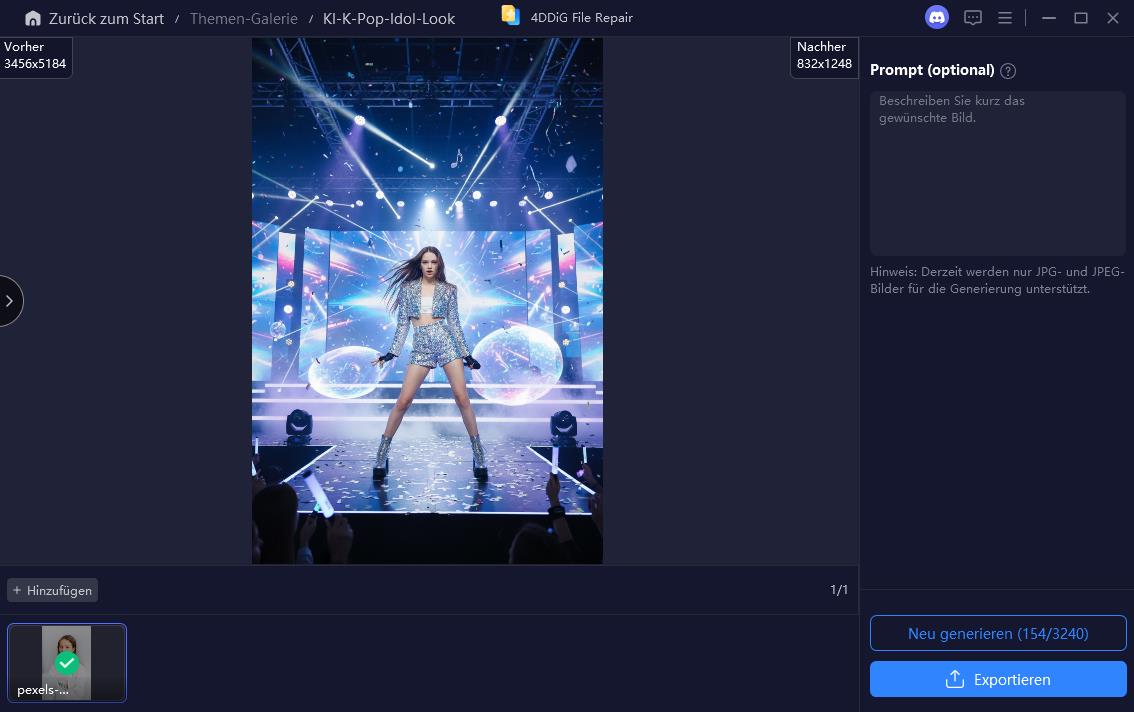This screenshot has height=712, width=1134.
Task: Click the green checkmark on pexels thumbnail
Action: click(67, 662)
